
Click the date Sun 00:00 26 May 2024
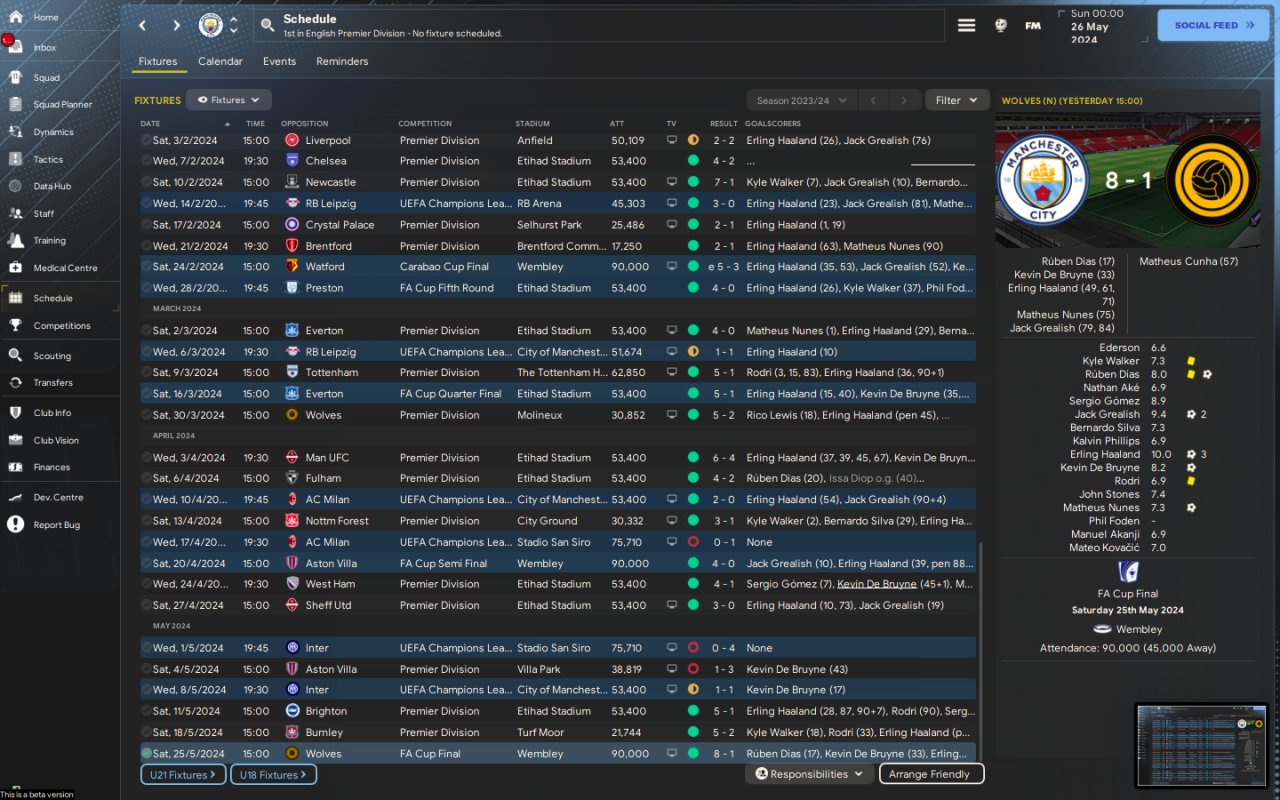(x=1098, y=26)
